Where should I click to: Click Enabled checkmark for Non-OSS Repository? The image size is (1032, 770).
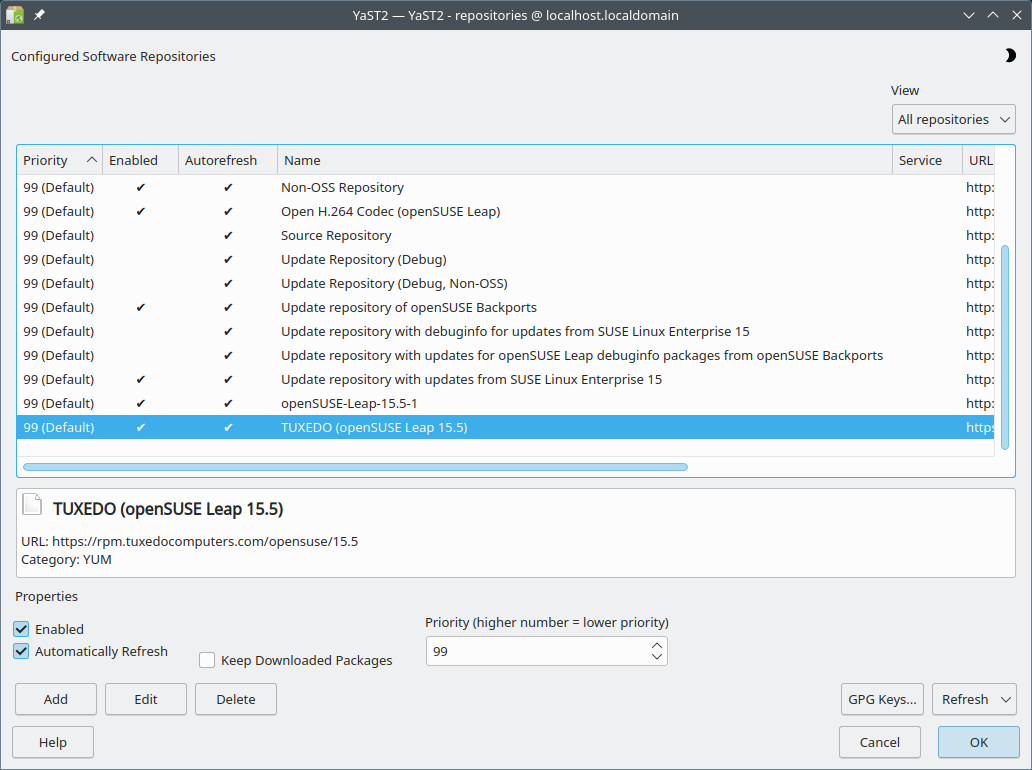point(140,188)
